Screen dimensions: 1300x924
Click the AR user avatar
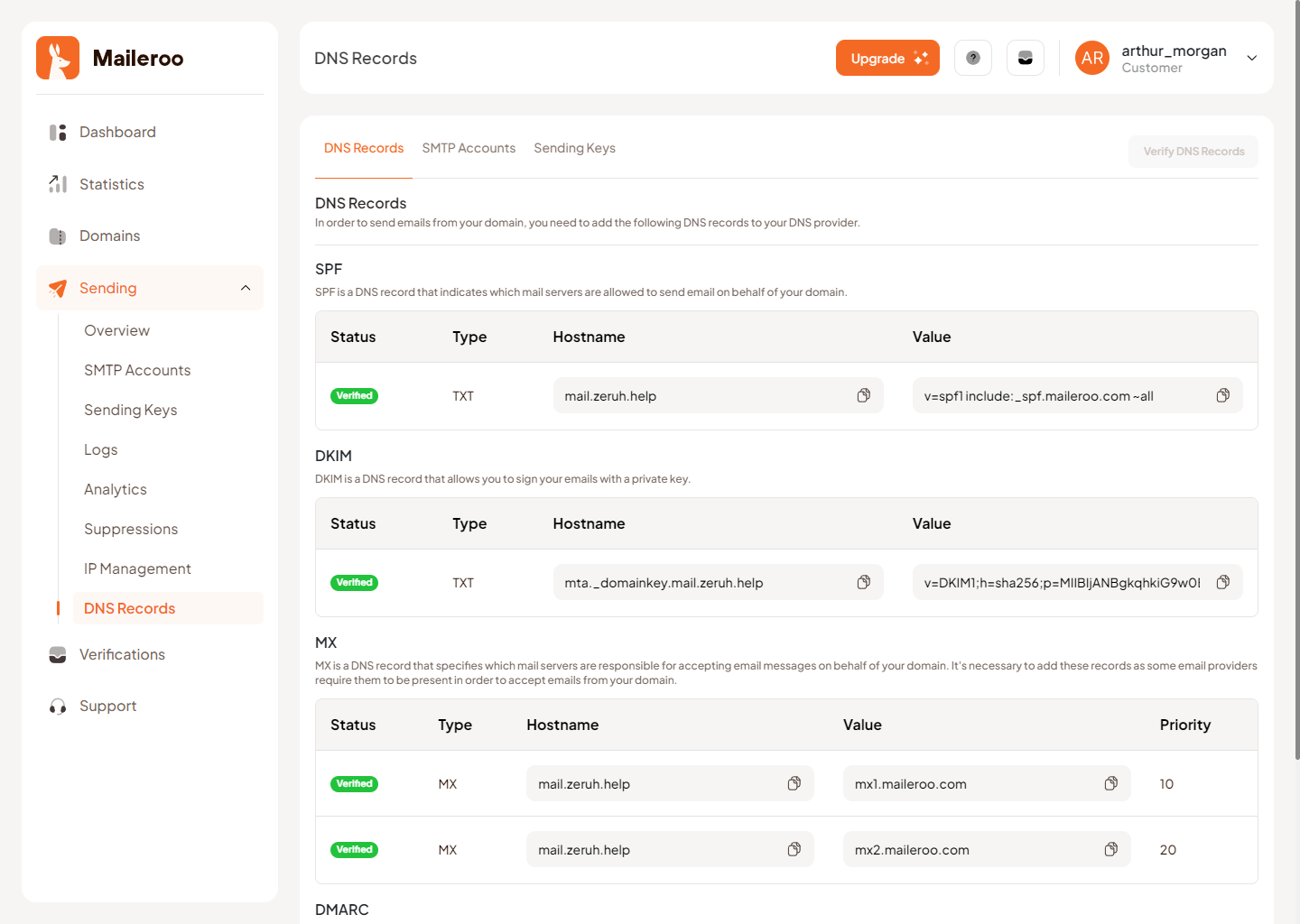click(x=1092, y=58)
